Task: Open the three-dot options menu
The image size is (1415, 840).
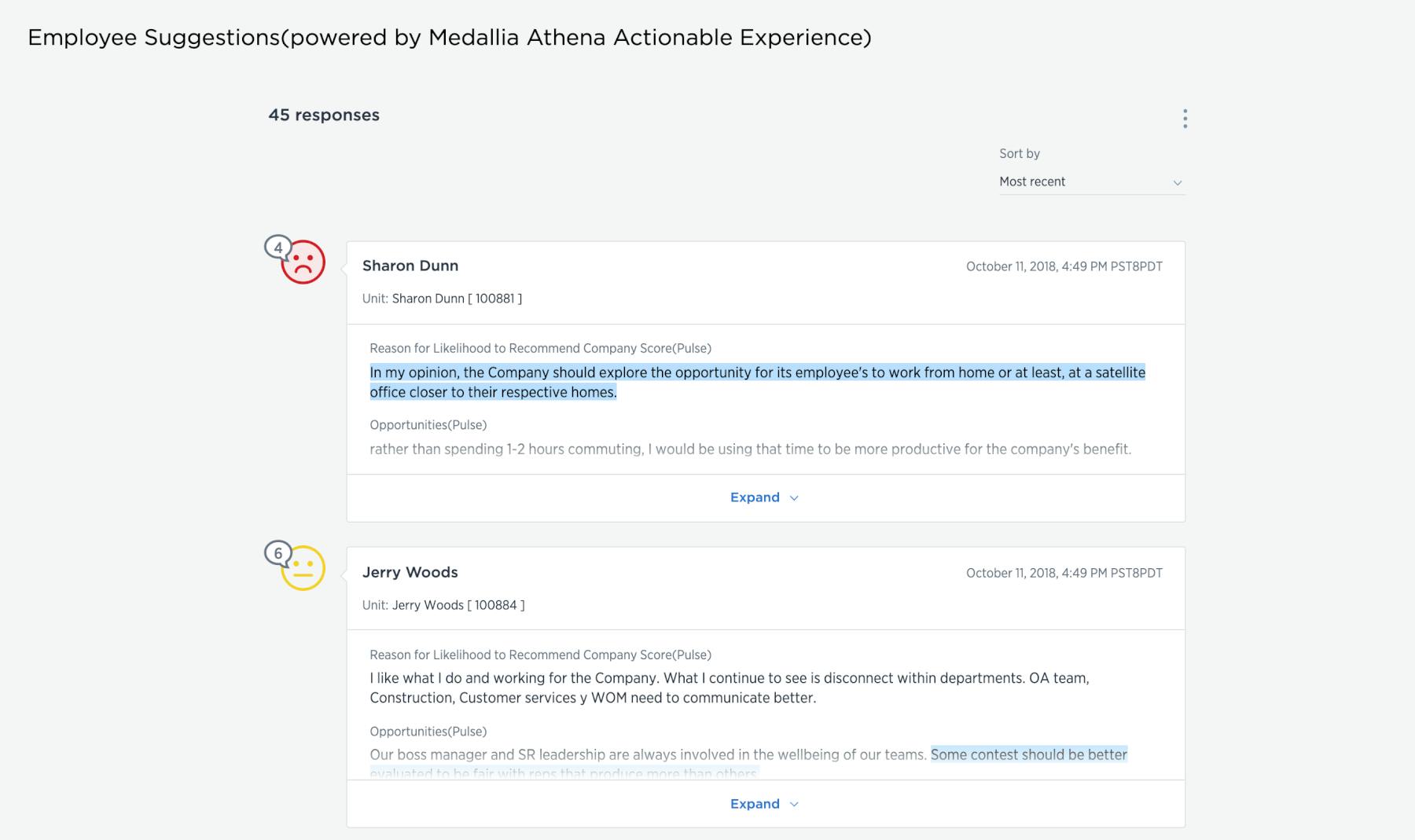Action: 1185,119
